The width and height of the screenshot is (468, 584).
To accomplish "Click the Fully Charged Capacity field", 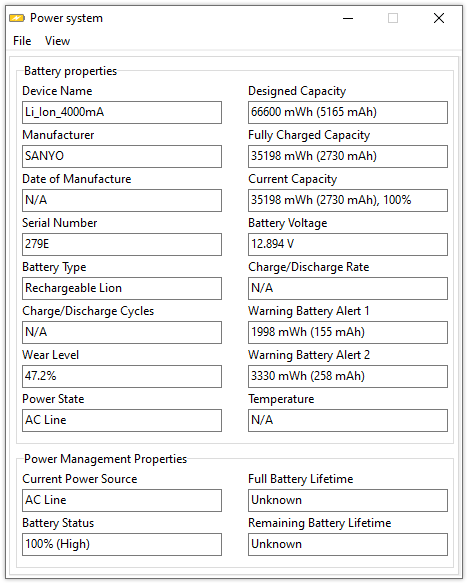I will pyautogui.click(x=348, y=156).
